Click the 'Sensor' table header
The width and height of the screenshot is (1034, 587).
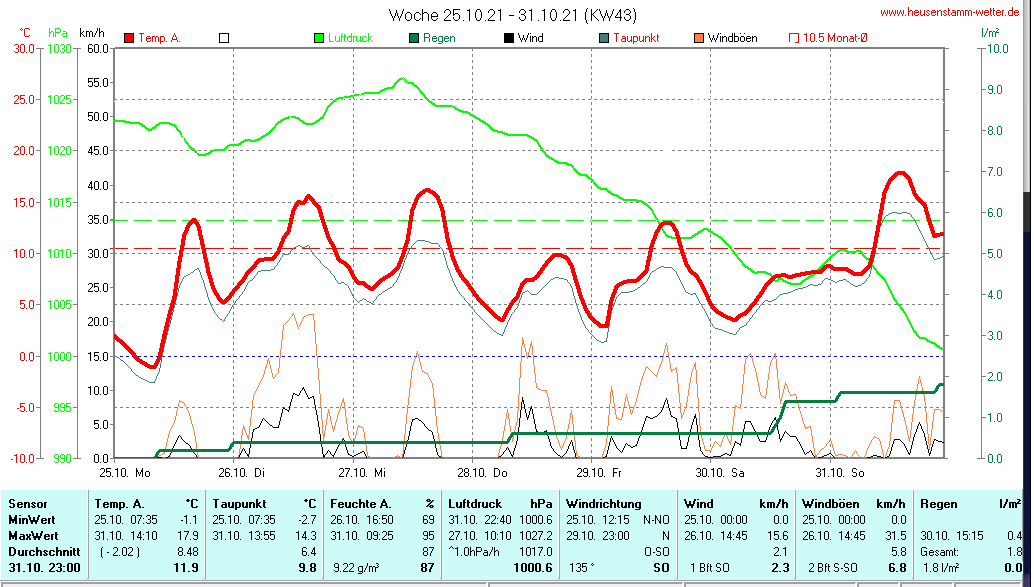pos(28,504)
